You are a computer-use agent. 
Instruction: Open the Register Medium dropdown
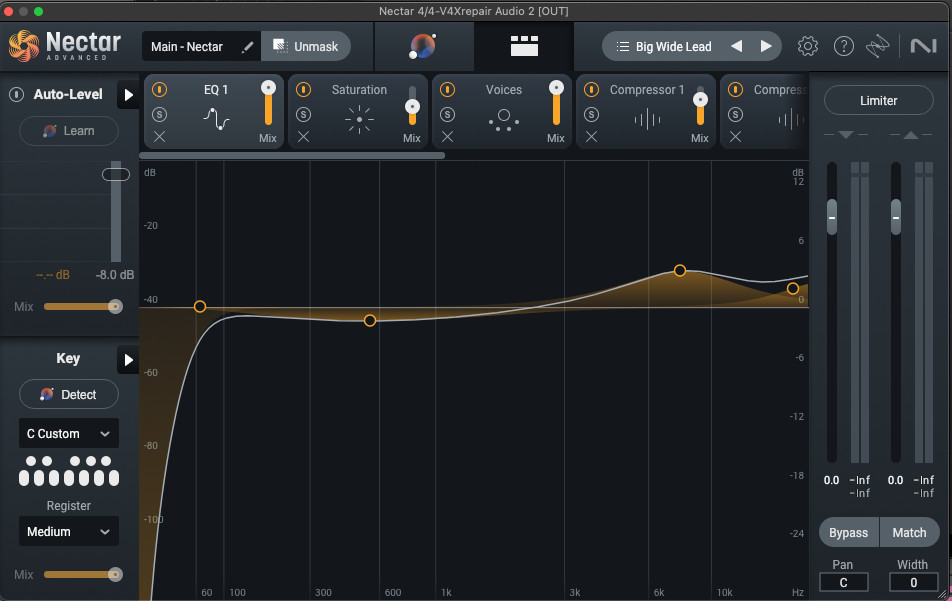point(69,531)
